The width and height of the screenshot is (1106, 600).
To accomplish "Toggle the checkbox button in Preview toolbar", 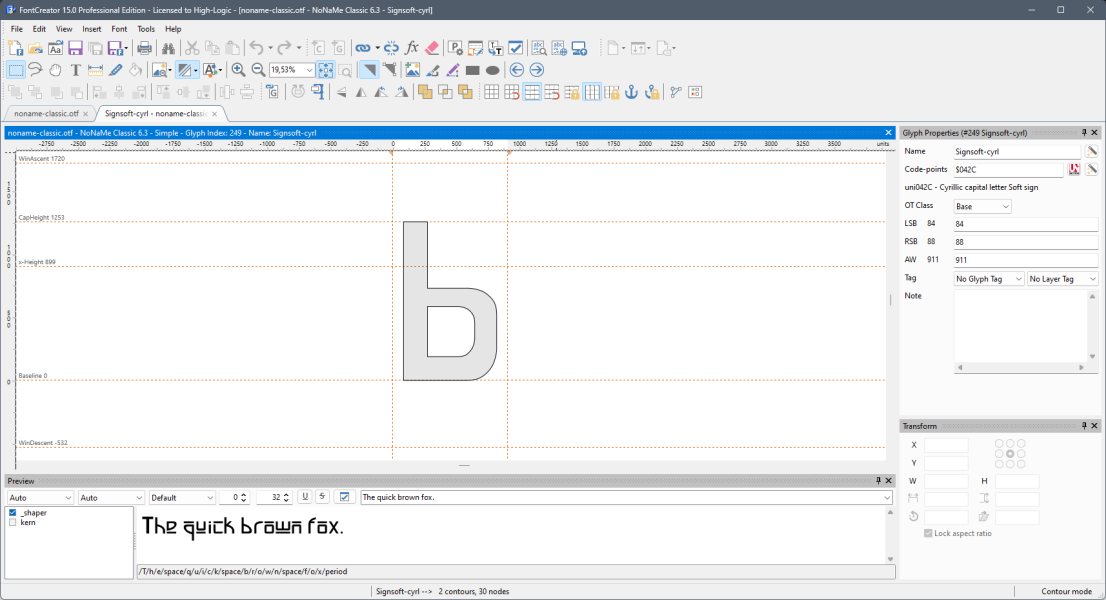I will click(344, 497).
